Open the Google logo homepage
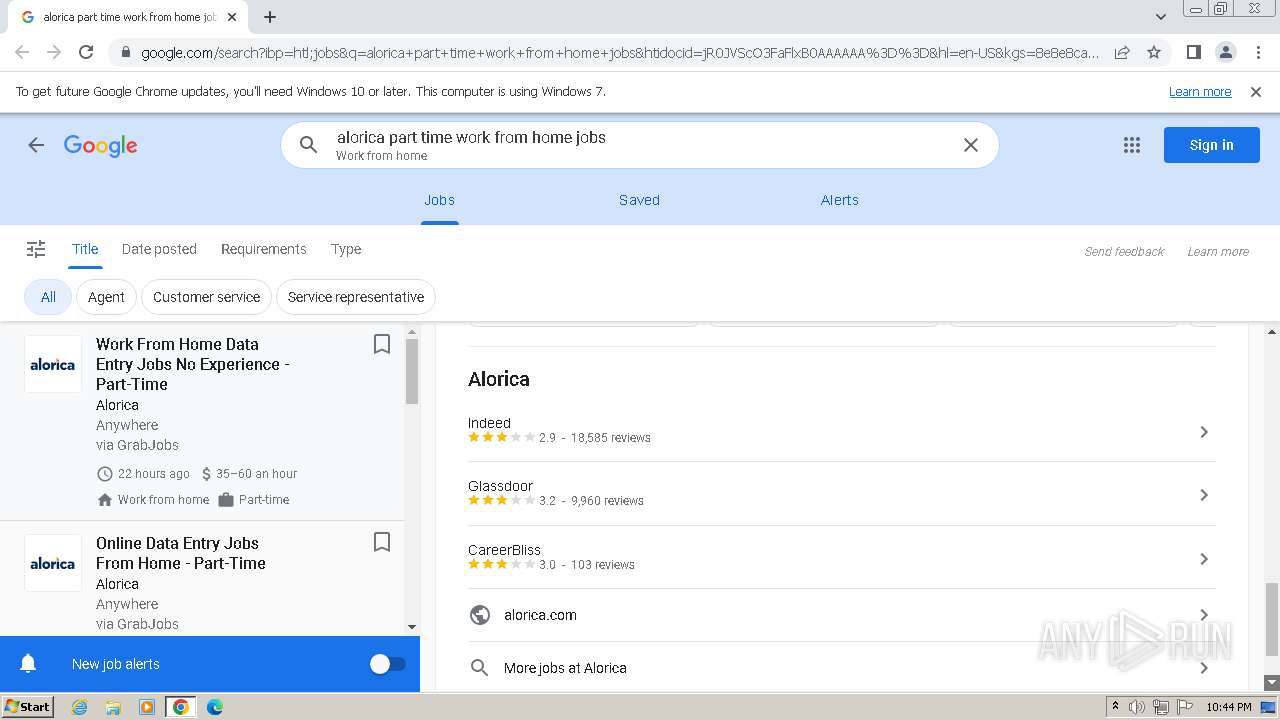1280x720 pixels. point(101,145)
